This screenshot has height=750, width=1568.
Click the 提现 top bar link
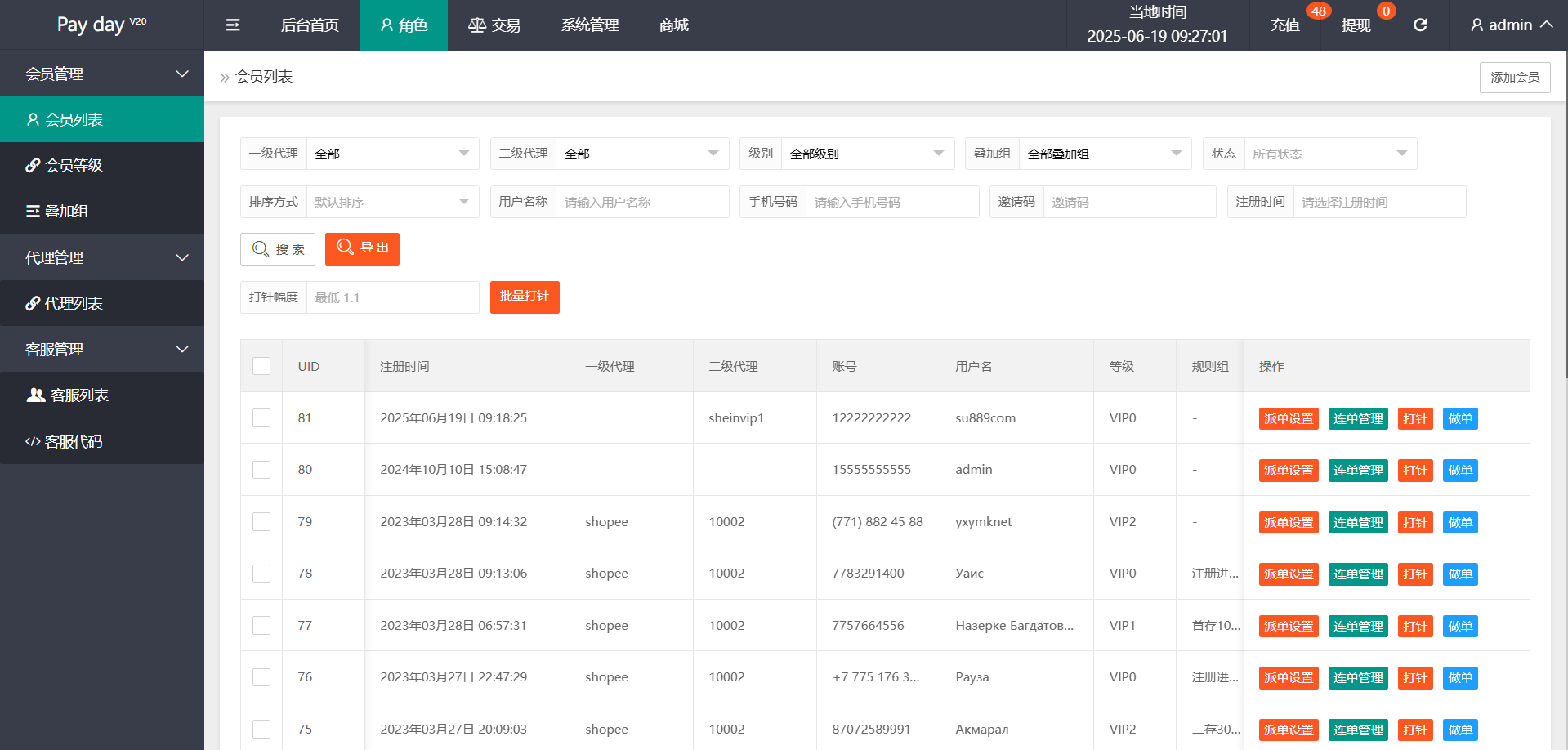pyautogui.click(x=1356, y=25)
